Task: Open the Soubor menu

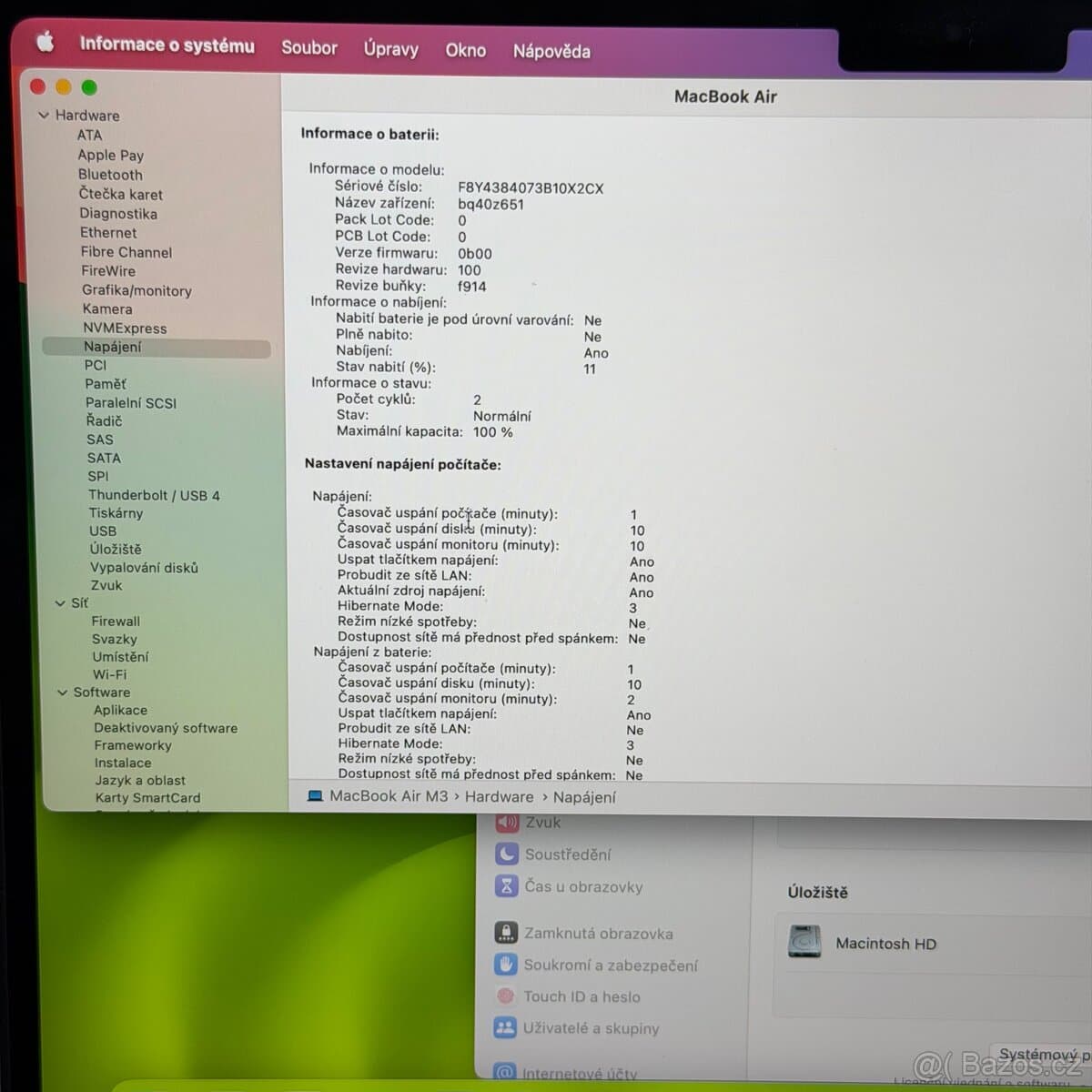Action: (309, 47)
